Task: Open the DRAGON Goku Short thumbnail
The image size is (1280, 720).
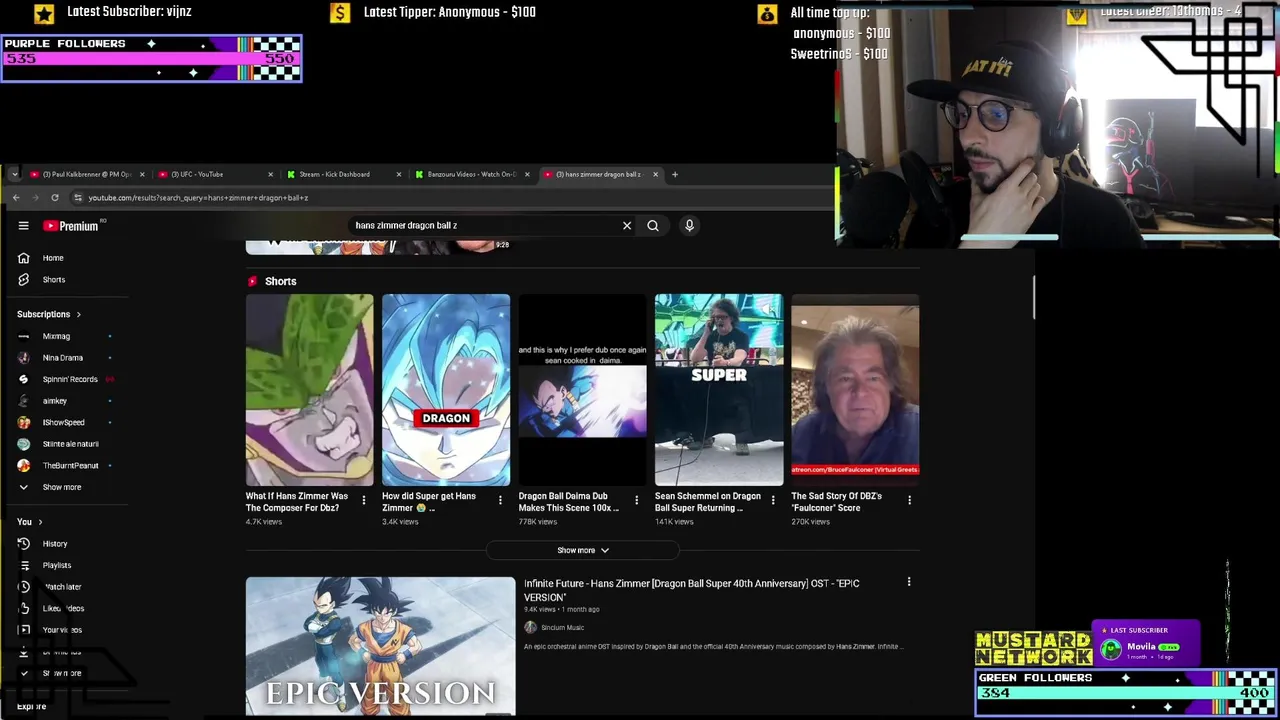Action: (x=446, y=390)
